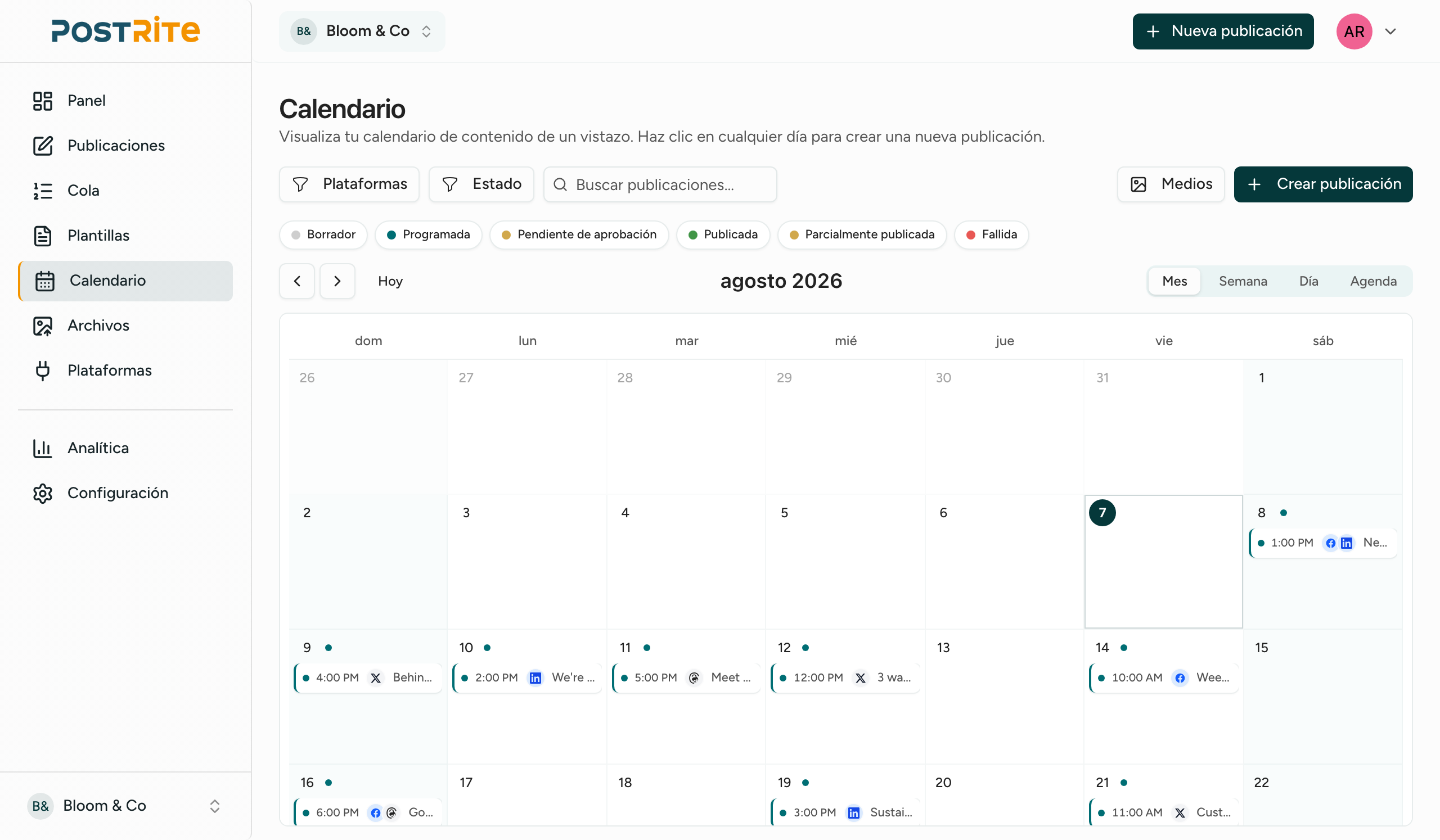Select the day 20 calendar cell

click(x=1004, y=796)
